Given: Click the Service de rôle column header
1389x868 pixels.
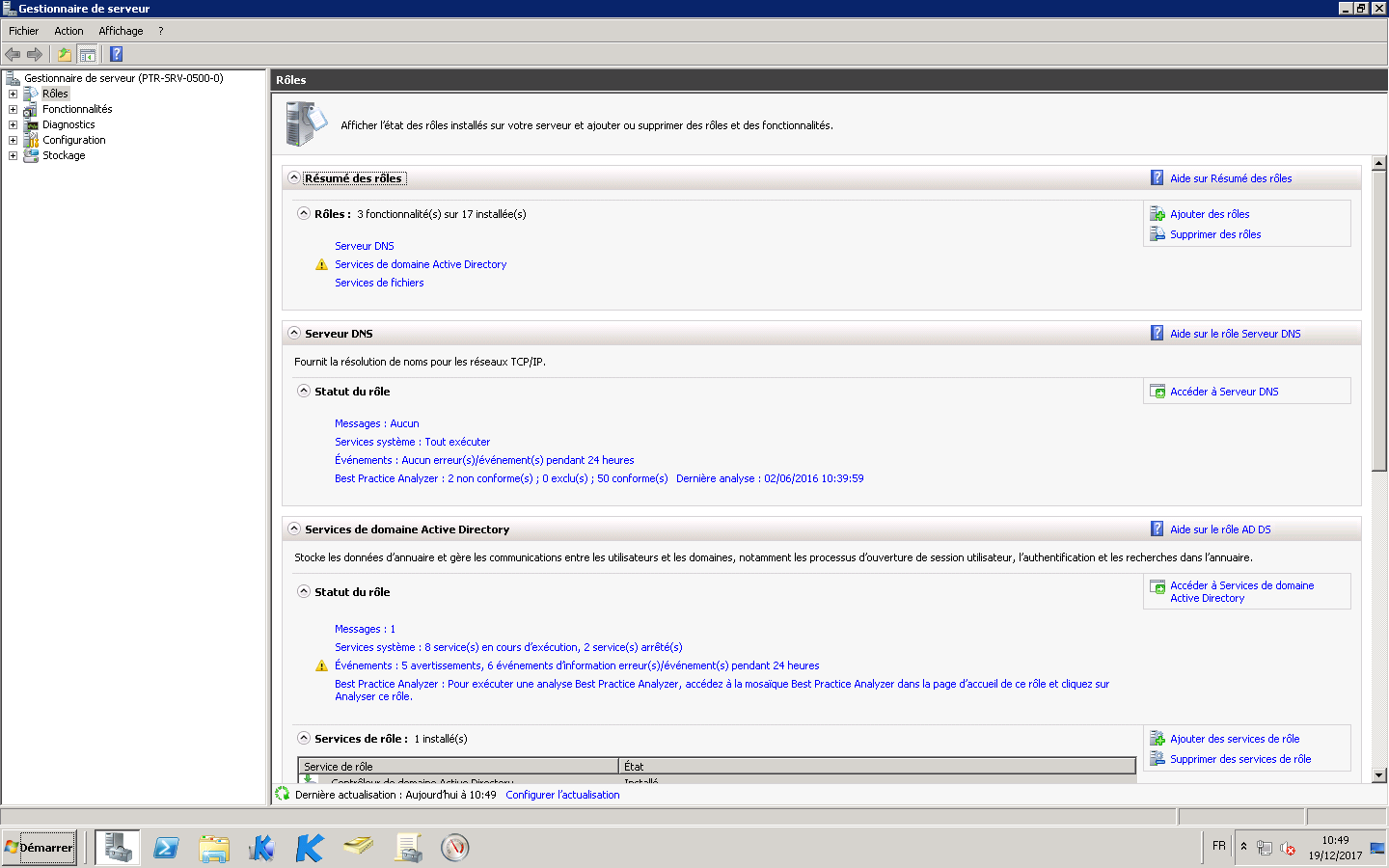Looking at the screenshot, I should pyautogui.click(x=458, y=766).
